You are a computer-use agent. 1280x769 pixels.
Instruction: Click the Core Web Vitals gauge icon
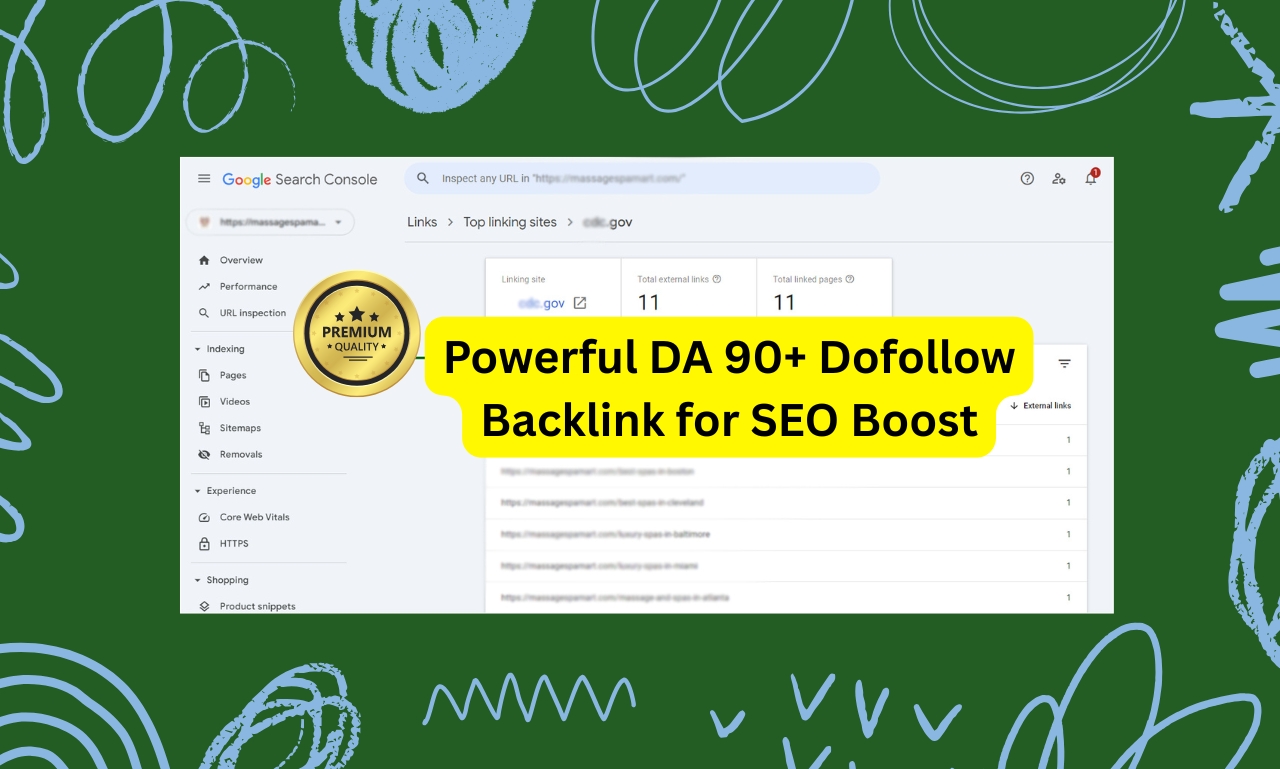pos(204,517)
